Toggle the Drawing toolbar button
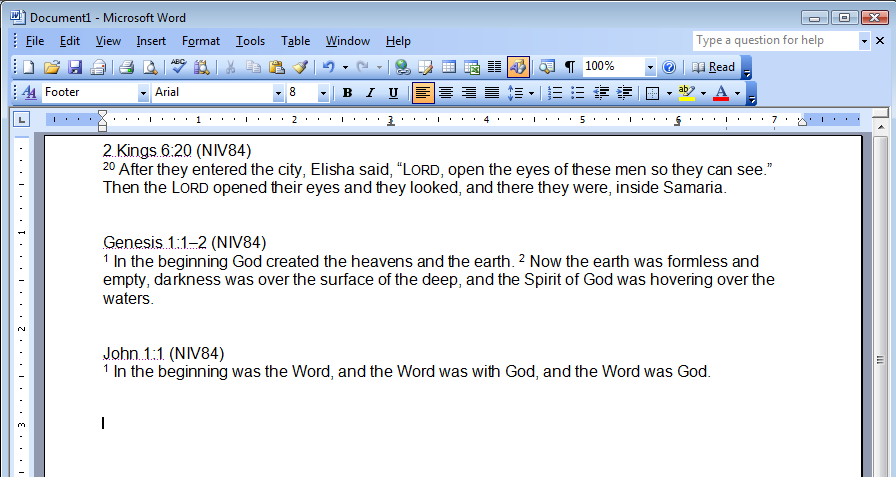This screenshot has height=477, width=896. (518, 67)
